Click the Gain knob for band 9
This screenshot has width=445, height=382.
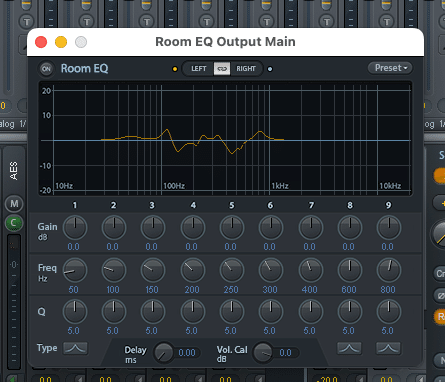coord(389,228)
